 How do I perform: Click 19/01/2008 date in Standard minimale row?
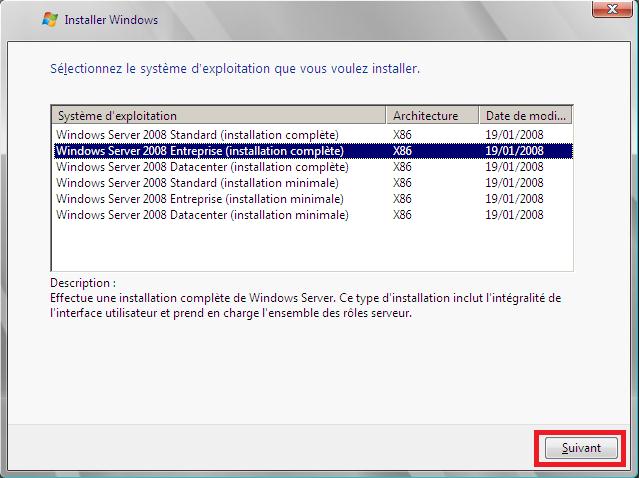click(x=514, y=183)
